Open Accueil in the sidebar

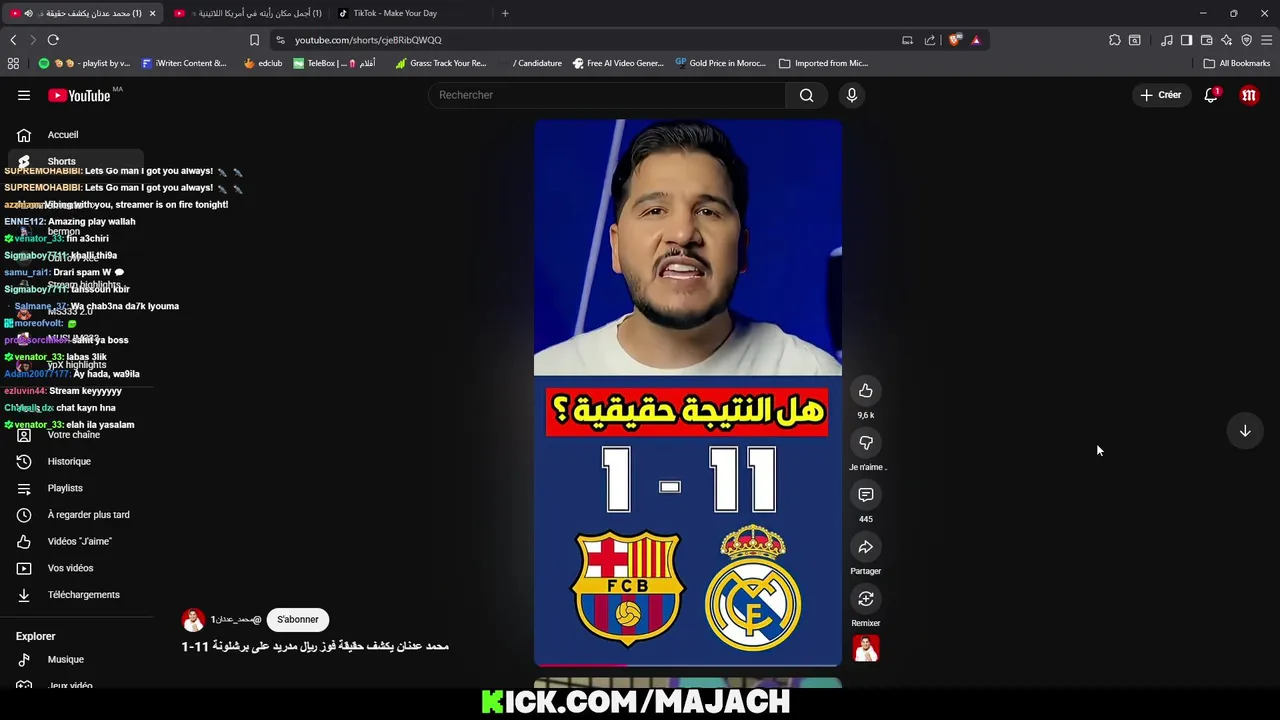(75, 135)
